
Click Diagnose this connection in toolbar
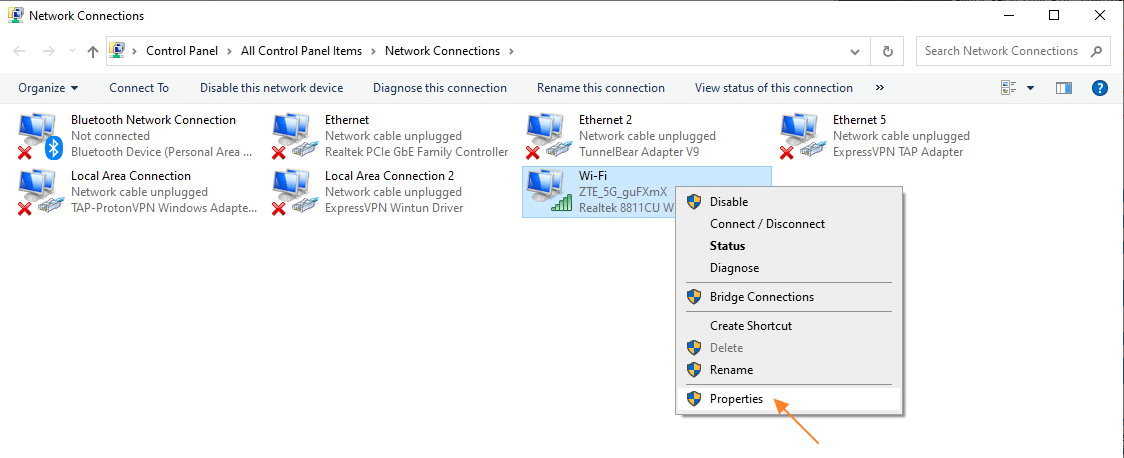(439, 88)
